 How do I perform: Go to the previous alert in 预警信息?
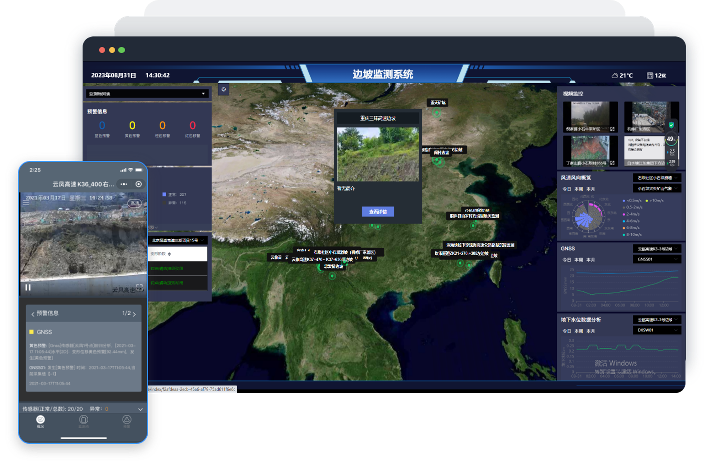click(x=33, y=313)
